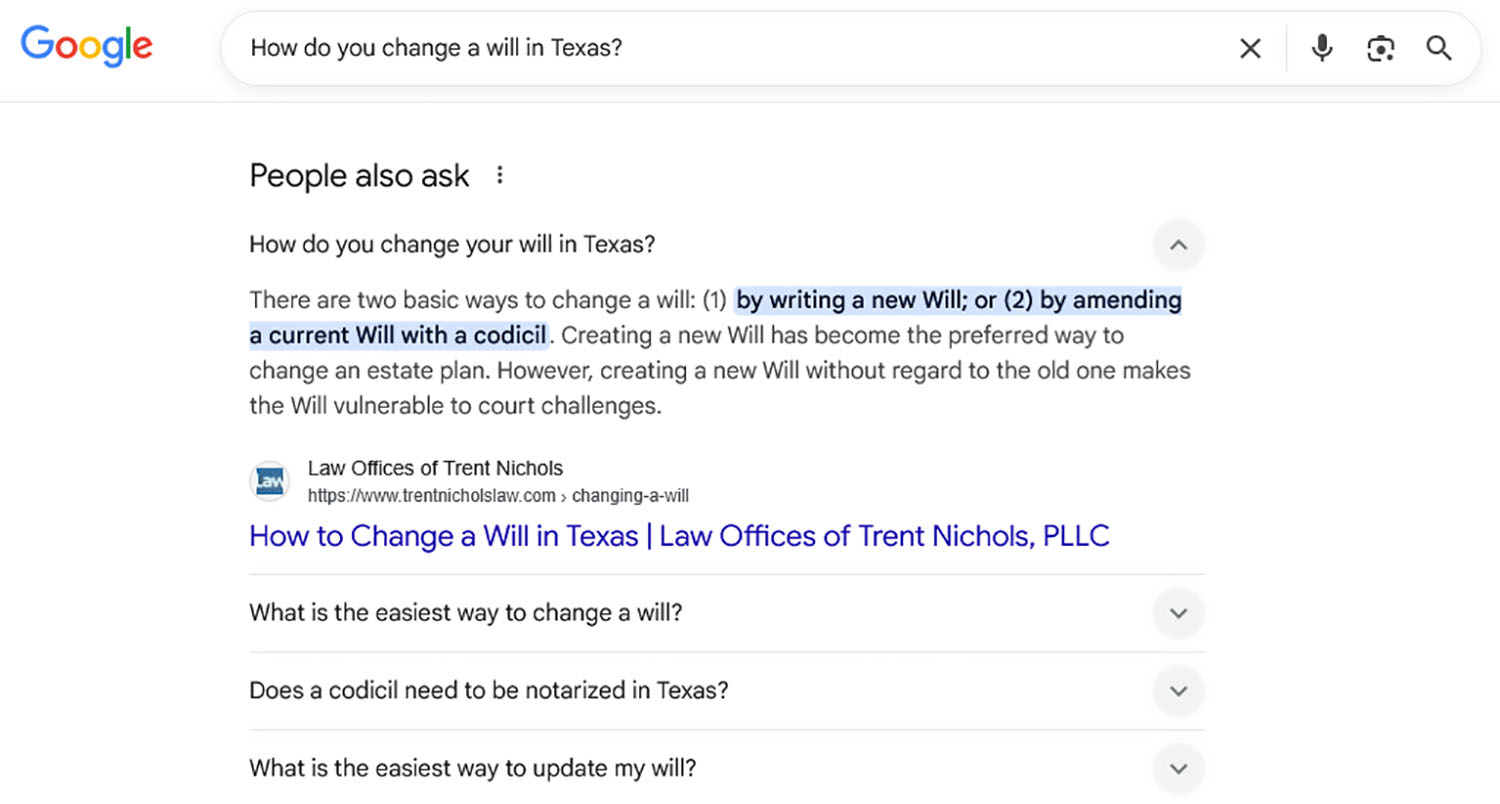Select question 'What is the easiest way to change a will?'
The width and height of the screenshot is (1500, 804).
point(465,613)
